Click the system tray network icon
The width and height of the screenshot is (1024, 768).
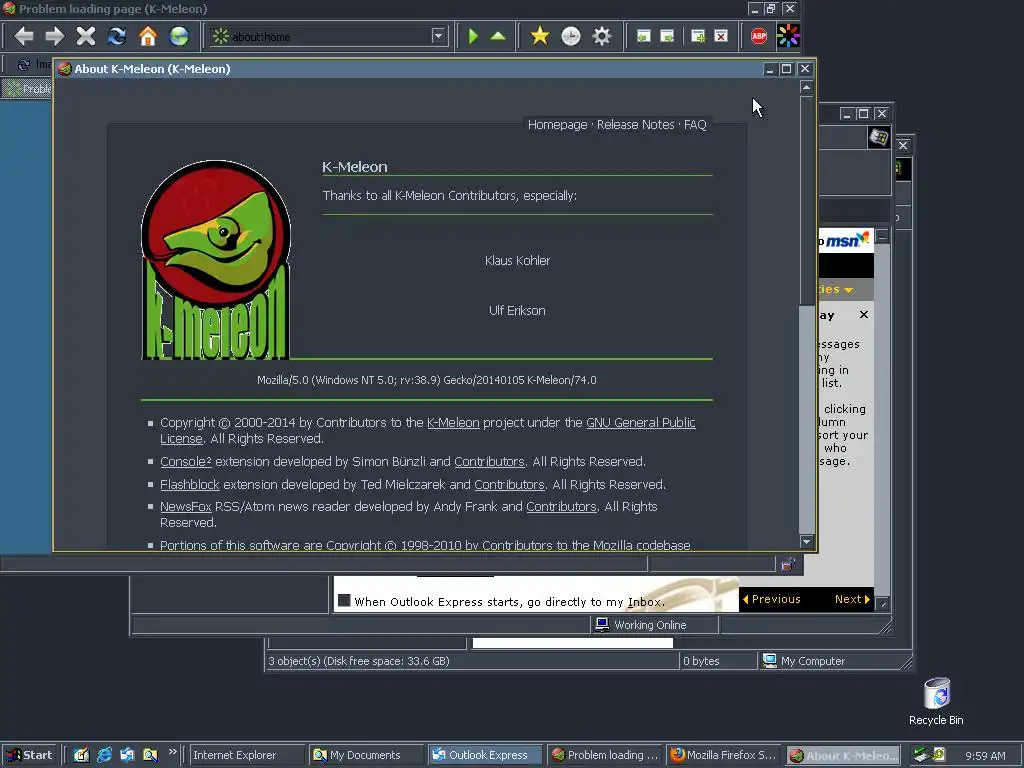[921, 755]
